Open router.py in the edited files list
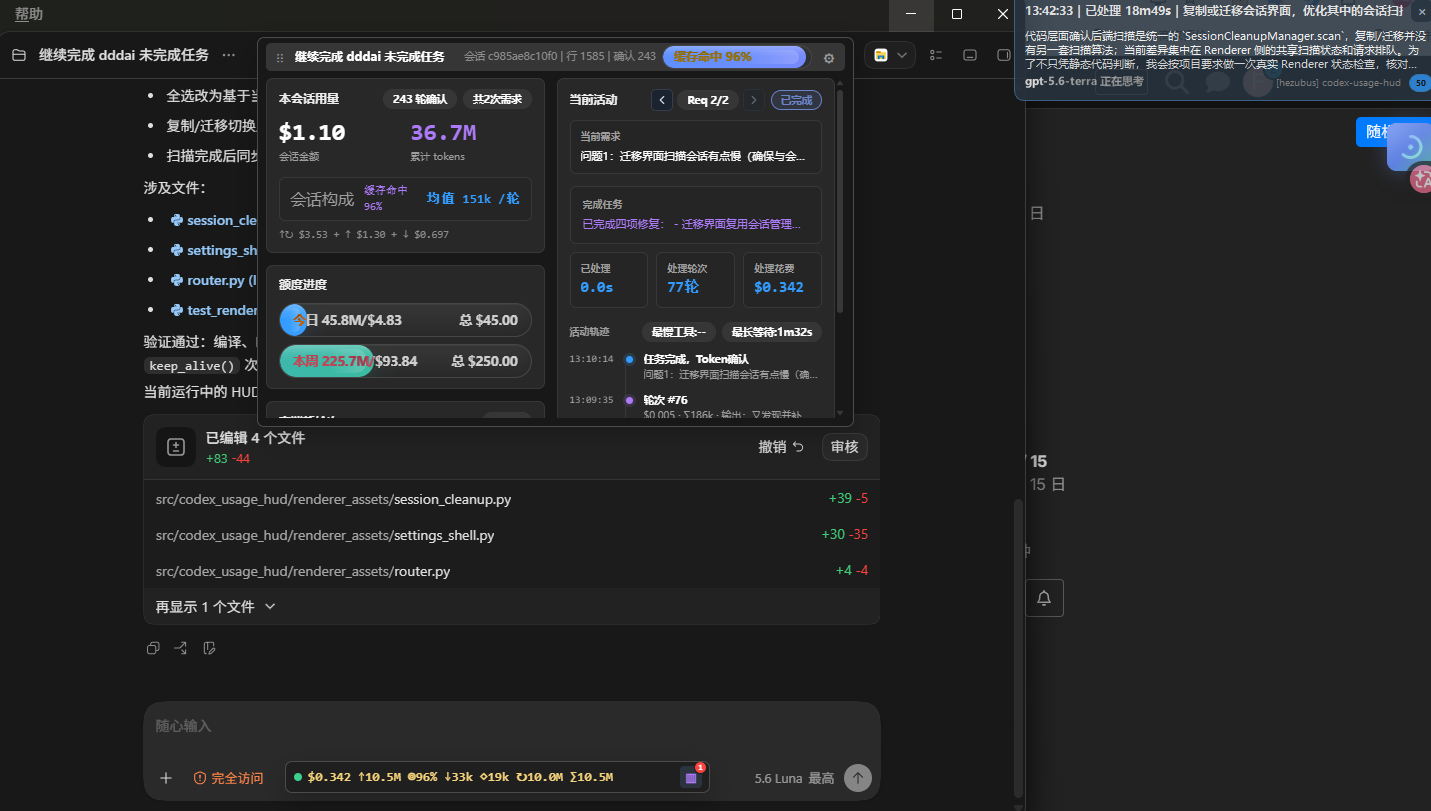This screenshot has width=1431, height=811. pos(511,571)
